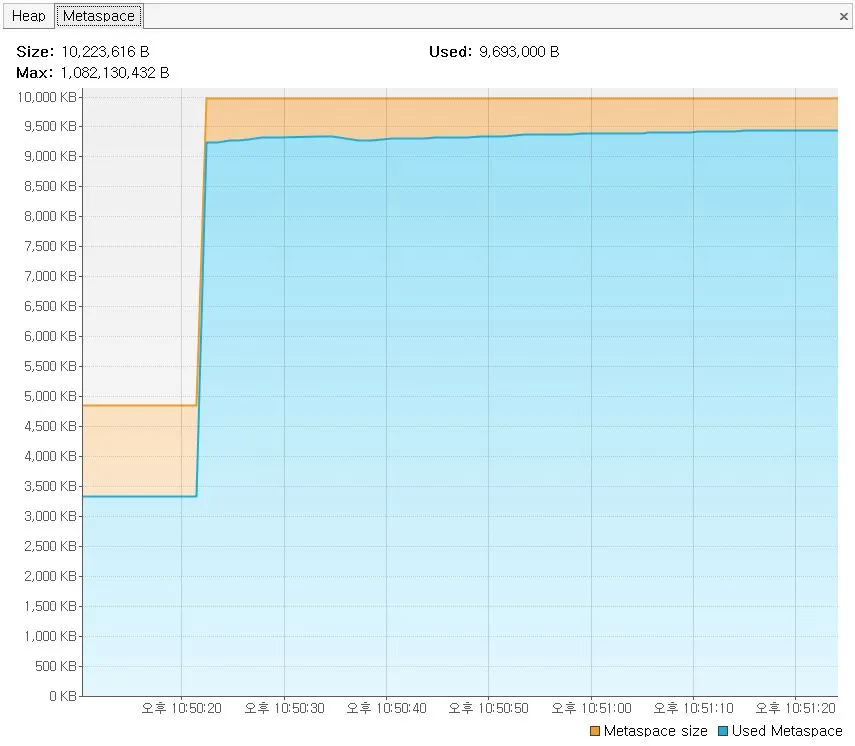Click the 5,000 KB gridline label
The height and width of the screenshot is (746, 855).
(53, 396)
